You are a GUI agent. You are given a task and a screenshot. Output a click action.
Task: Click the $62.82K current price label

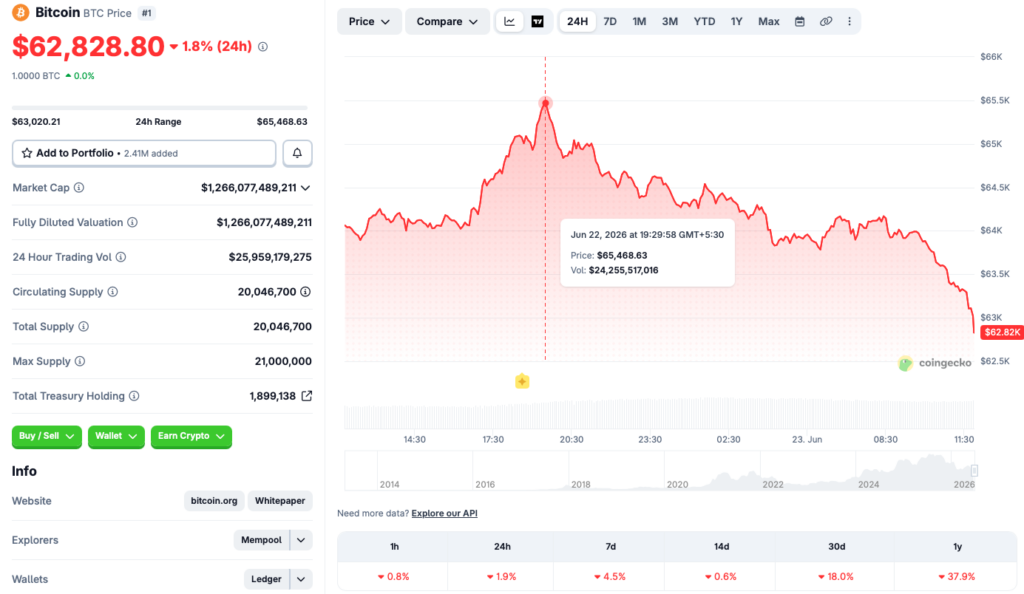(1002, 332)
